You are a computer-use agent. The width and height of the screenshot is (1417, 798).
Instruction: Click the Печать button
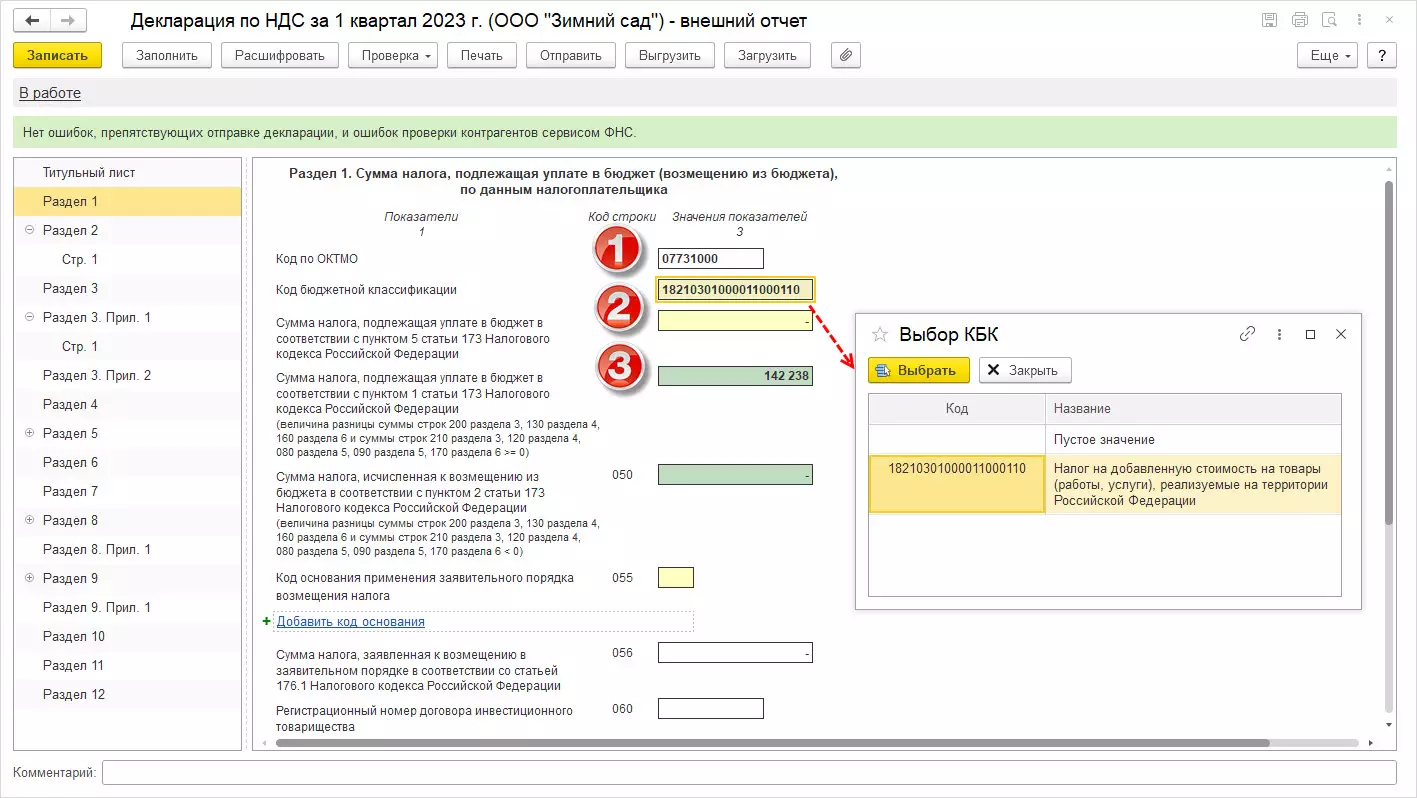click(x=482, y=55)
